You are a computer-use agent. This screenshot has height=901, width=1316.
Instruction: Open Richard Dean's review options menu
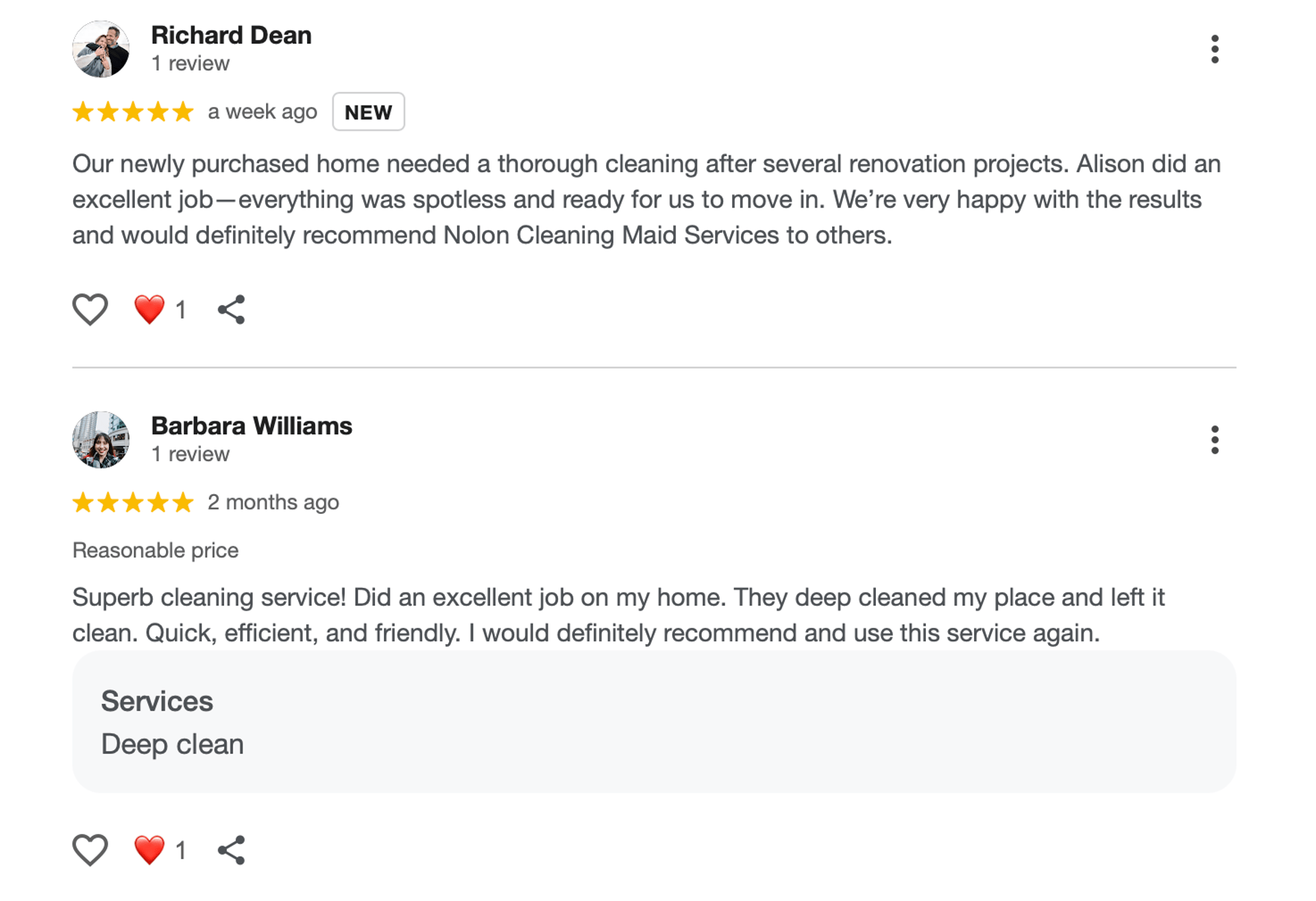pyautogui.click(x=1214, y=49)
